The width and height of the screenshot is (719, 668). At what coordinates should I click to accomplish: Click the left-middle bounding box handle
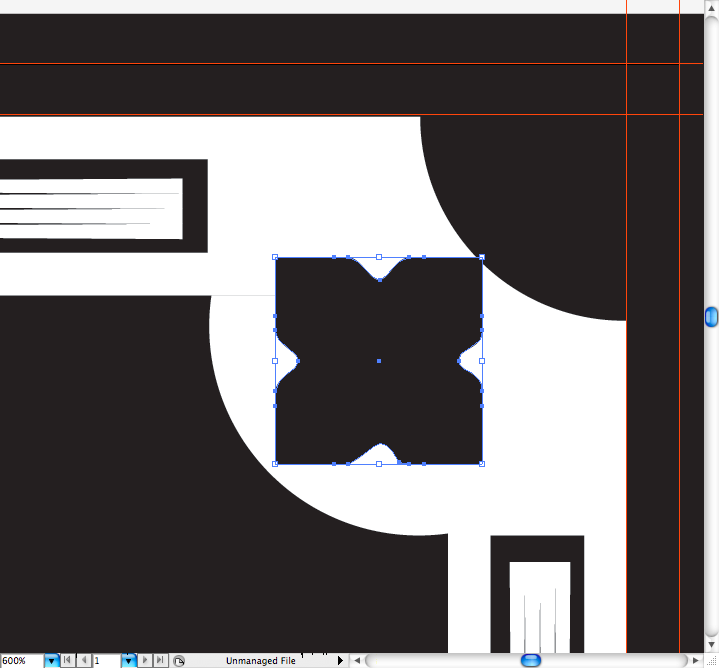(x=275, y=361)
